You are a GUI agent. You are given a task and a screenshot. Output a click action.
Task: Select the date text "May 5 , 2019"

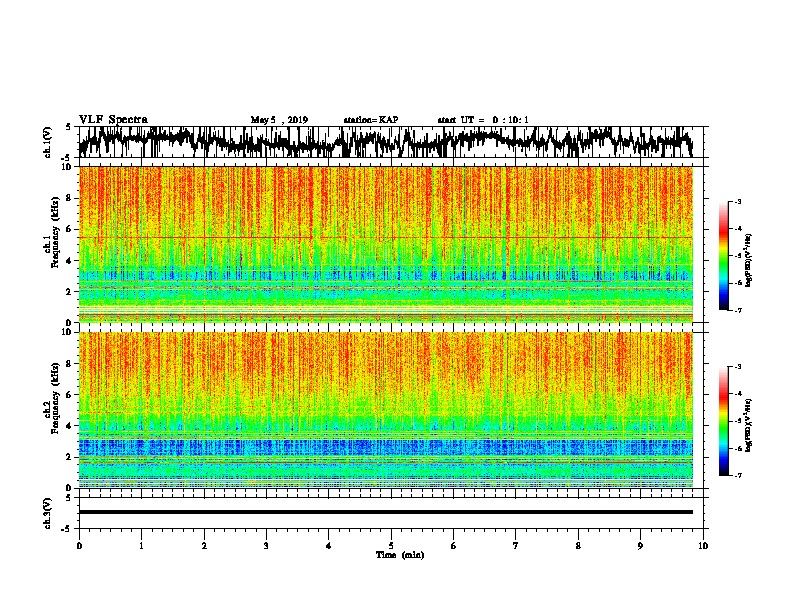pos(279,120)
